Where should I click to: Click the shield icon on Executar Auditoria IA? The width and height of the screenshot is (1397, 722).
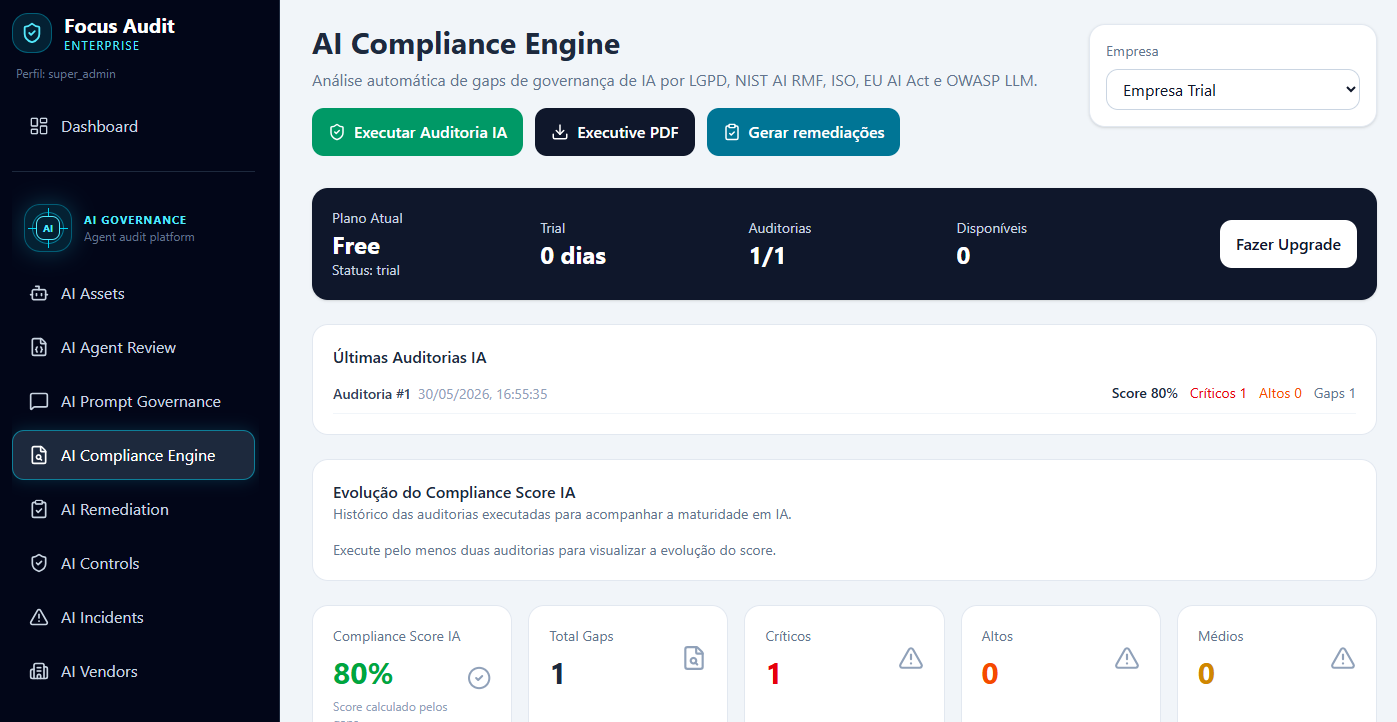[x=337, y=132]
